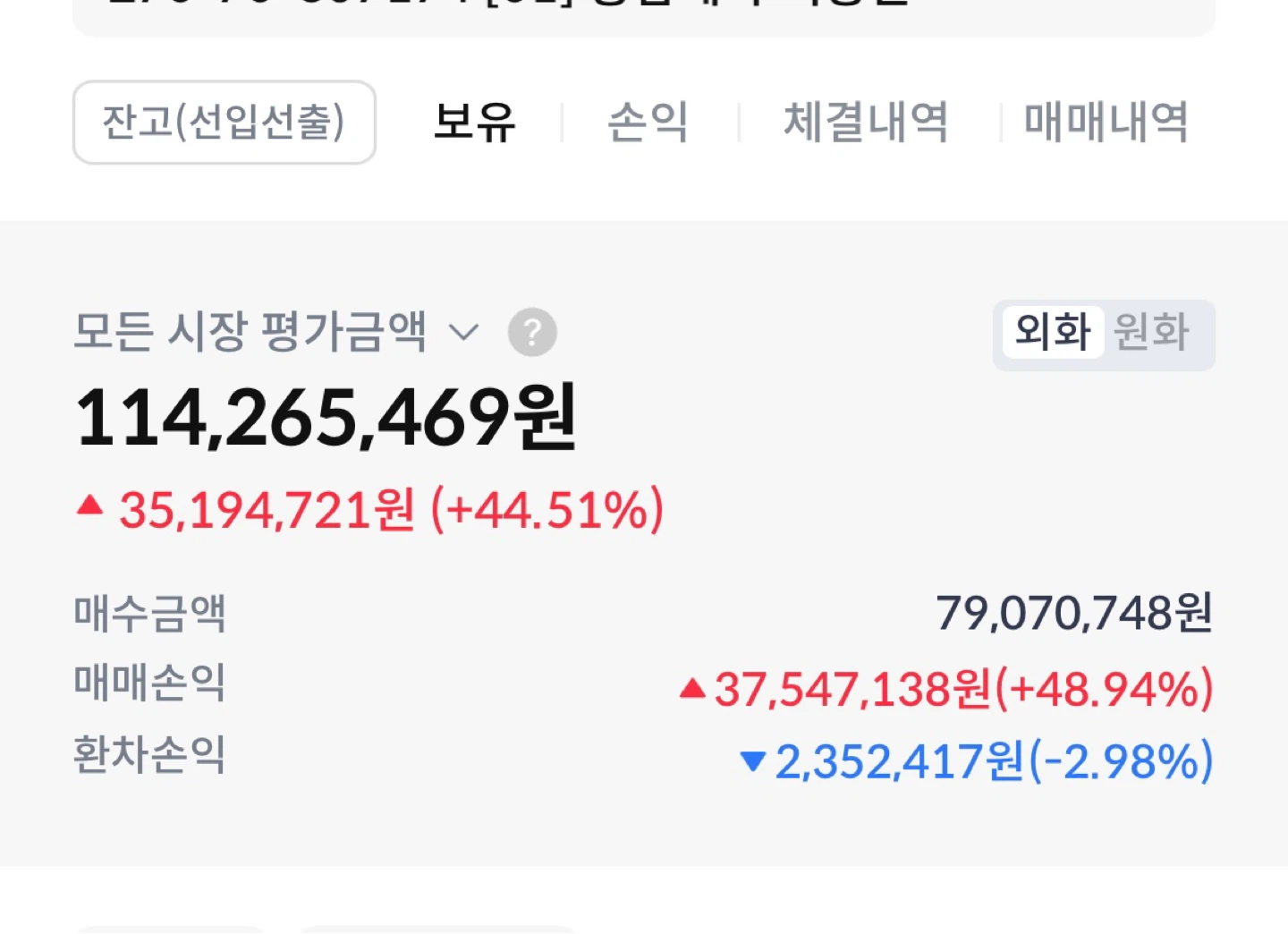Tap the 매매손익 row label
The height and width of the screenshot is (934, 1288).
pos(149,684)
